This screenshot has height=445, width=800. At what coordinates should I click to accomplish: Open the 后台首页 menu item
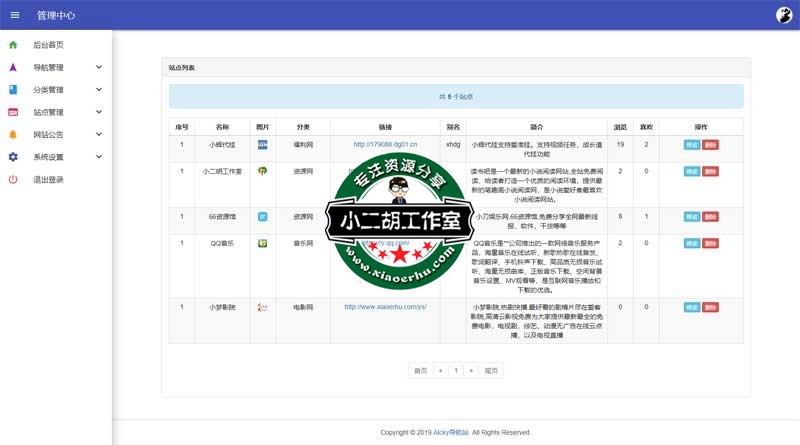49,45
